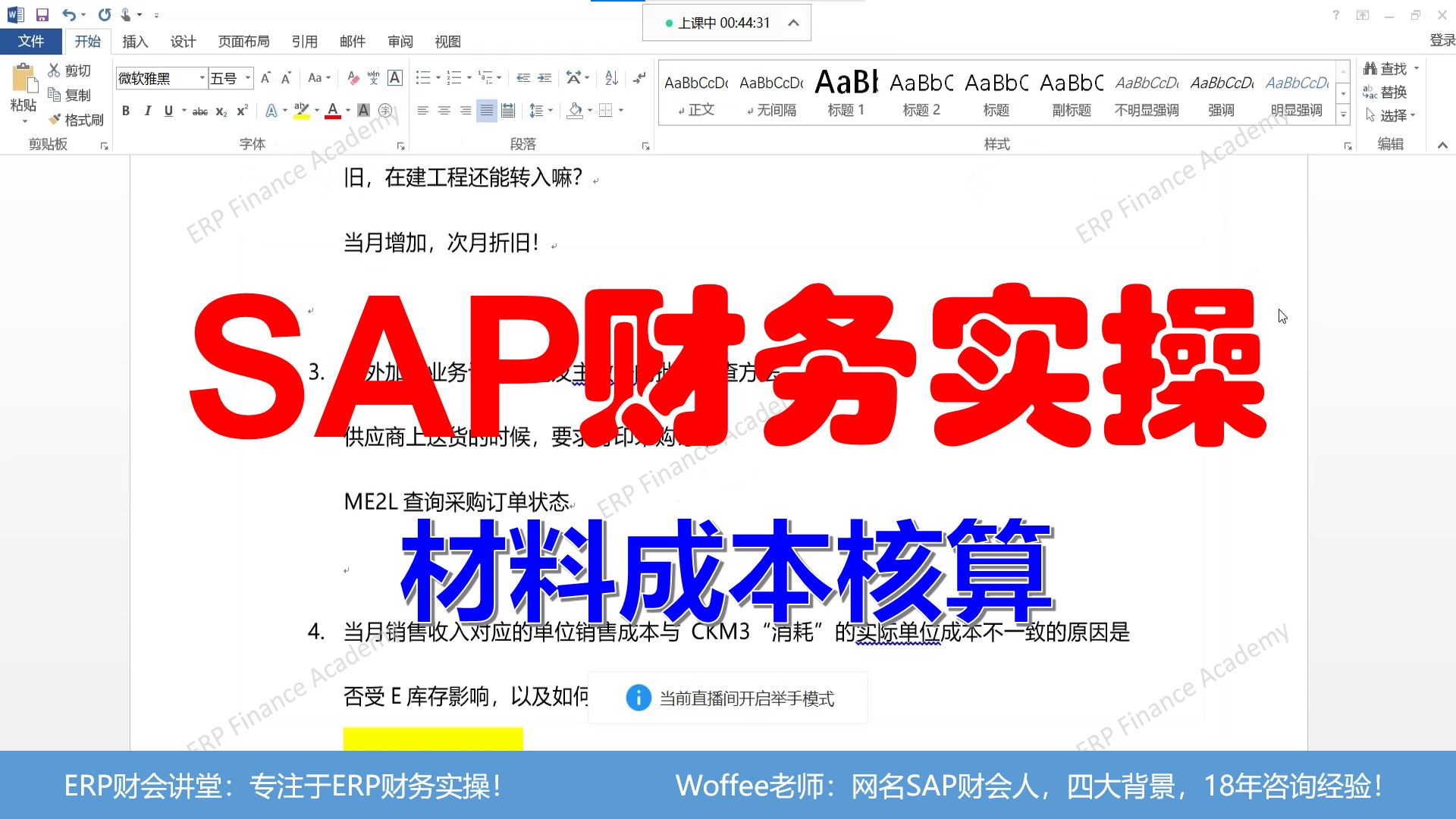The height and width of the screenshot is (819, 1456).
Task: Open the Change Case (Aa) dropdown
Action: point(319,77)
